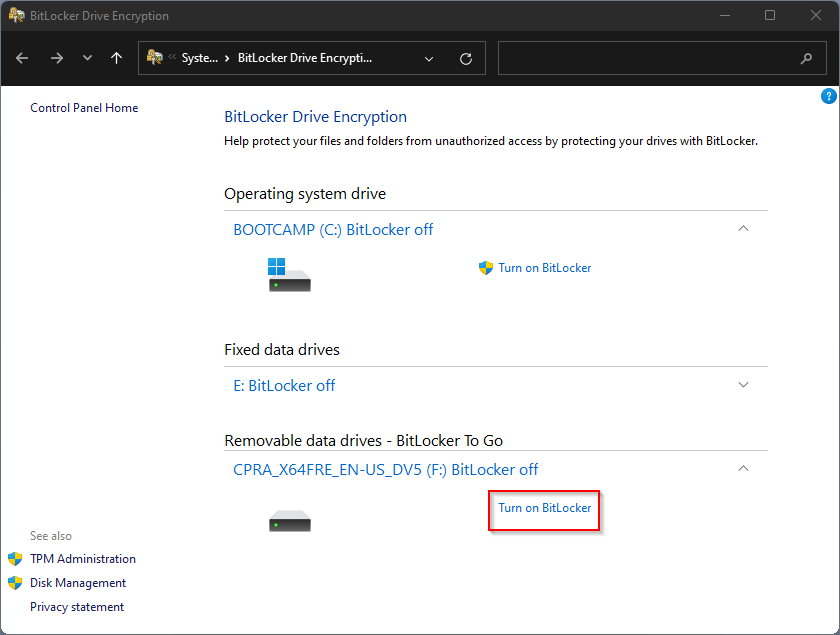Screen dimensions: 840x635
Task: Click BOOTCAMP (C:) BitLocker off link
Action: coord(333,229)
